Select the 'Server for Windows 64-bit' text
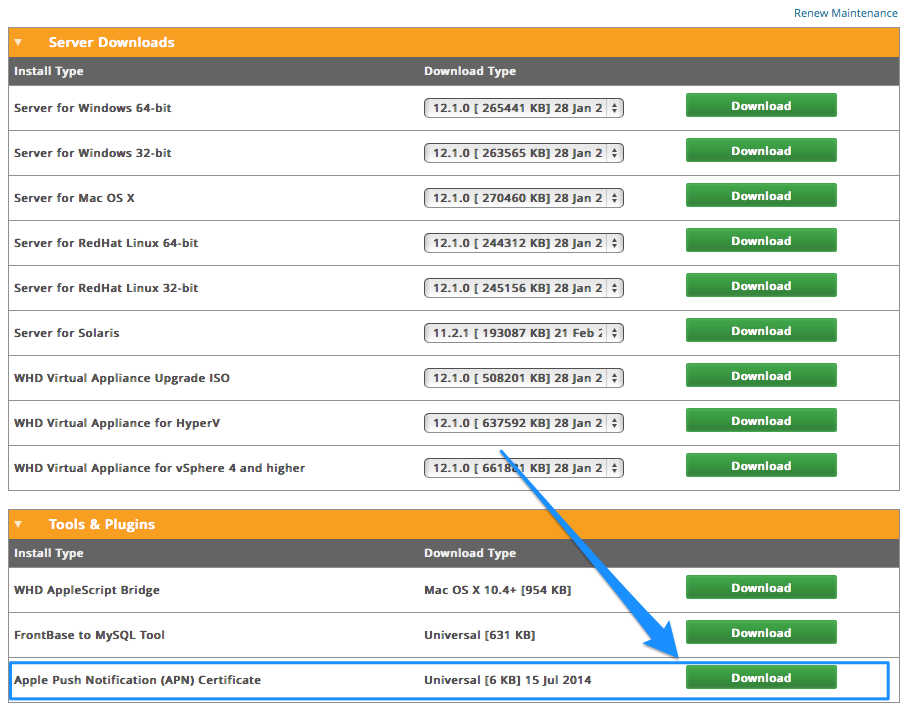The height and width of the screenshot is (710, 908). (93, 108)
